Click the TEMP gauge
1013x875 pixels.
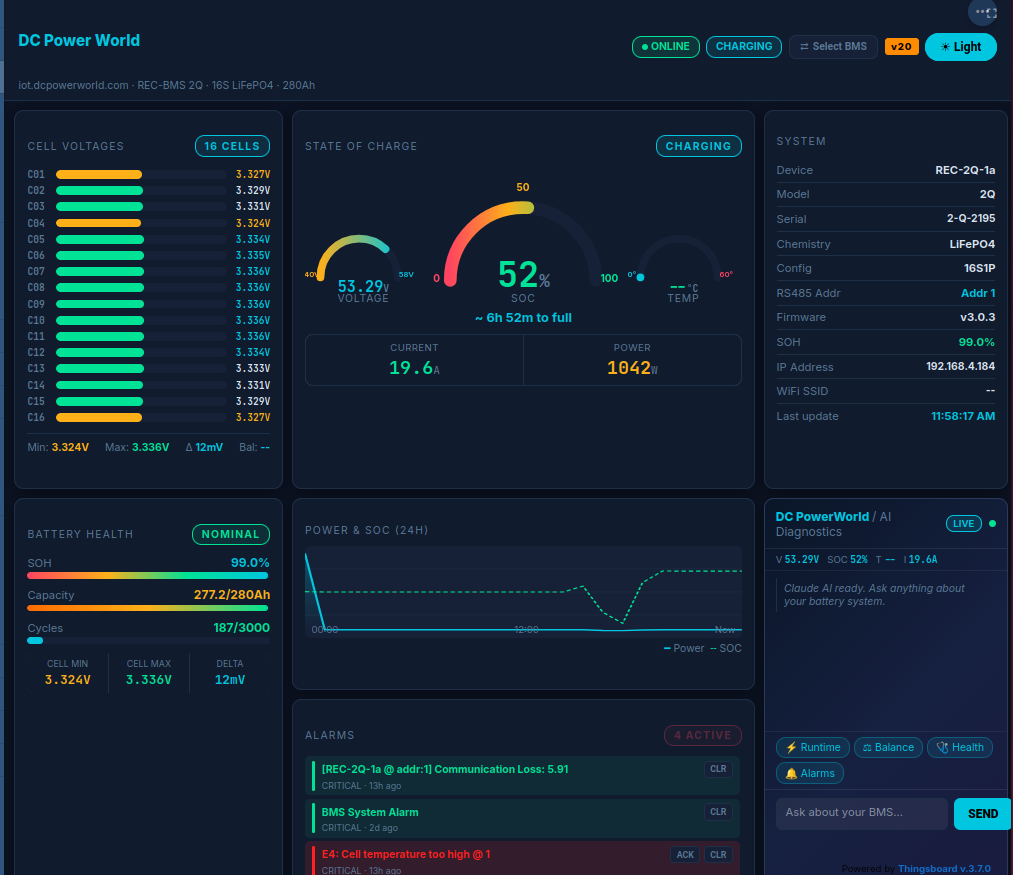coord(682,268)
